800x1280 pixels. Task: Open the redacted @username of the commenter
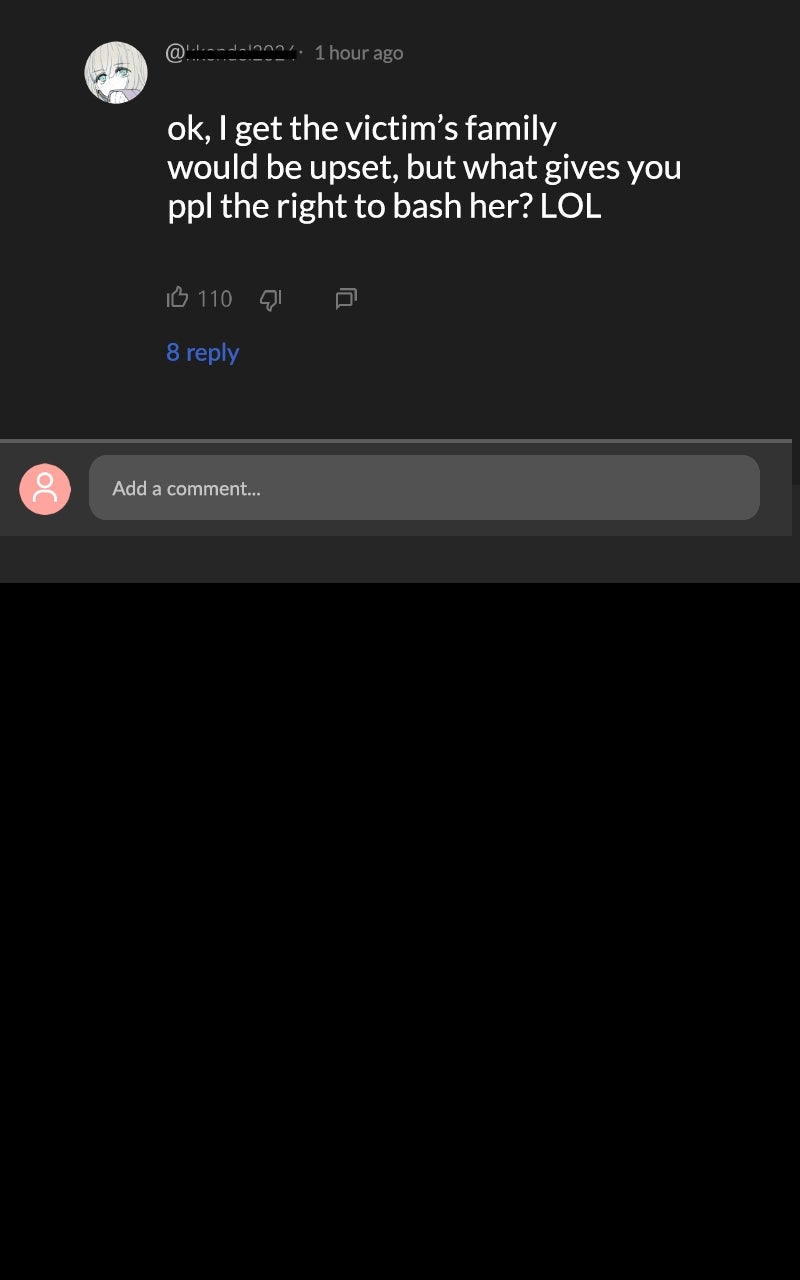click(231, 53)
